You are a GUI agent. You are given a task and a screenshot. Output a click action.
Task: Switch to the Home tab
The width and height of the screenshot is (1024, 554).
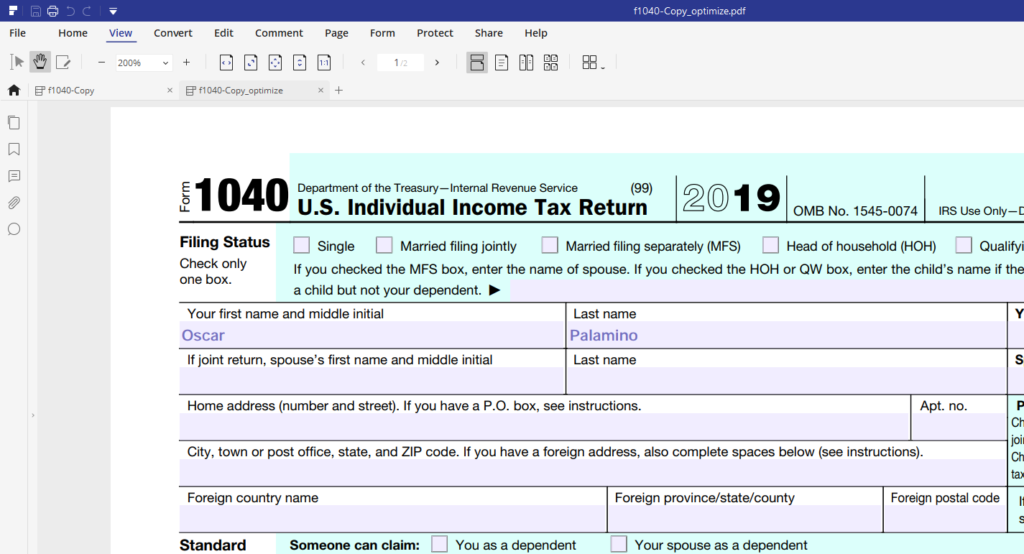click(72, 33)
